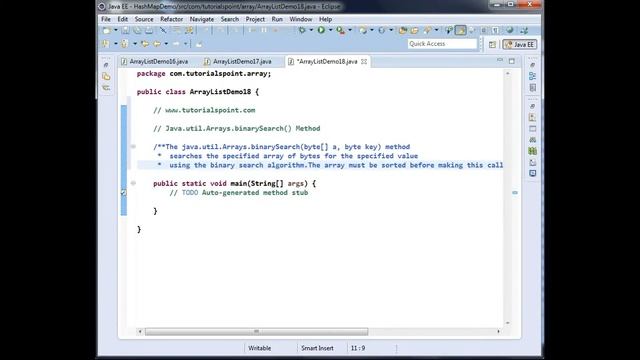This screenshot has height=360, width=640.
Task: Click the web browser globe icon
Action: 510,30
